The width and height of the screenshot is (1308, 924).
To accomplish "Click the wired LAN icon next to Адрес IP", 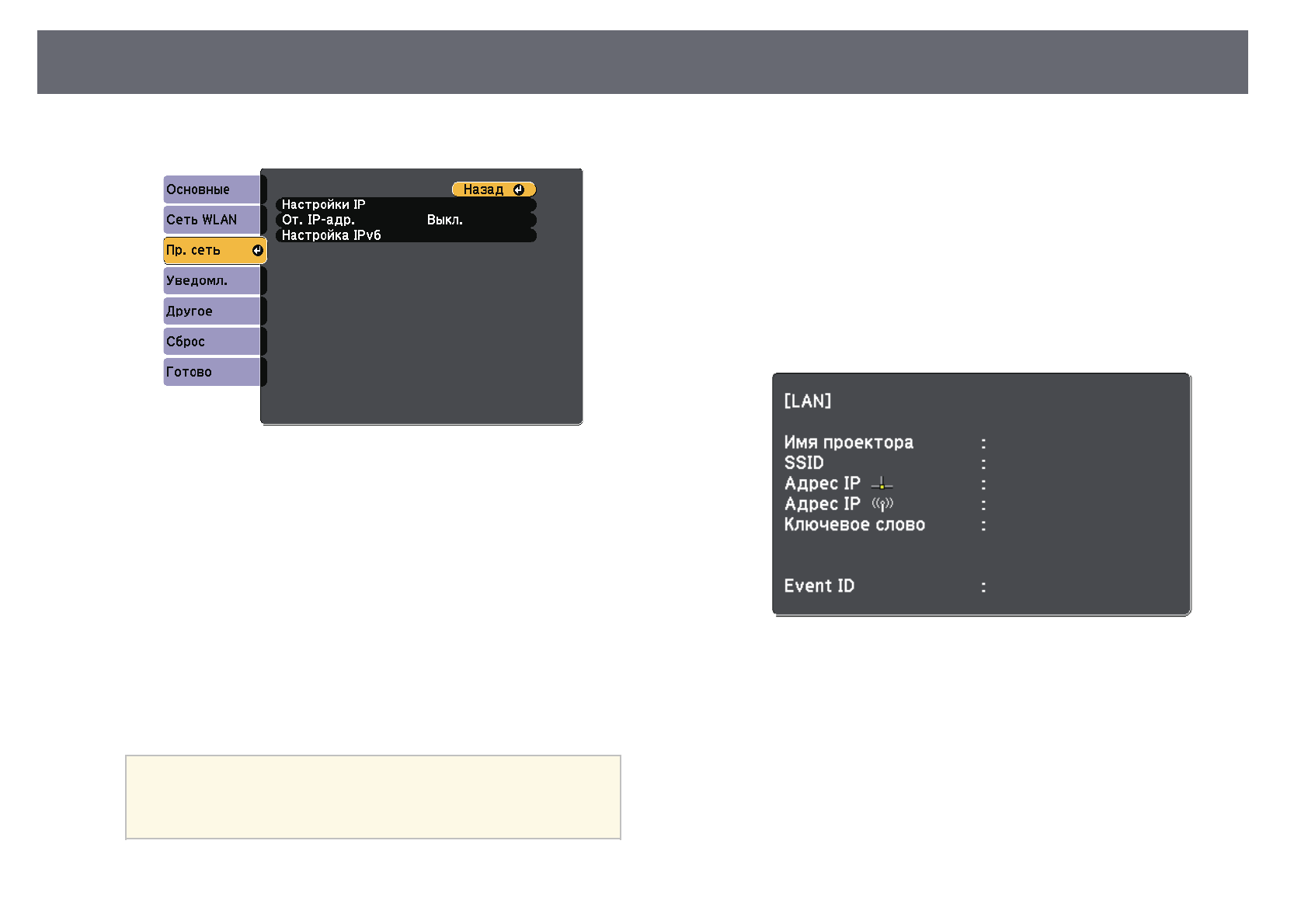I will point(882,484).
